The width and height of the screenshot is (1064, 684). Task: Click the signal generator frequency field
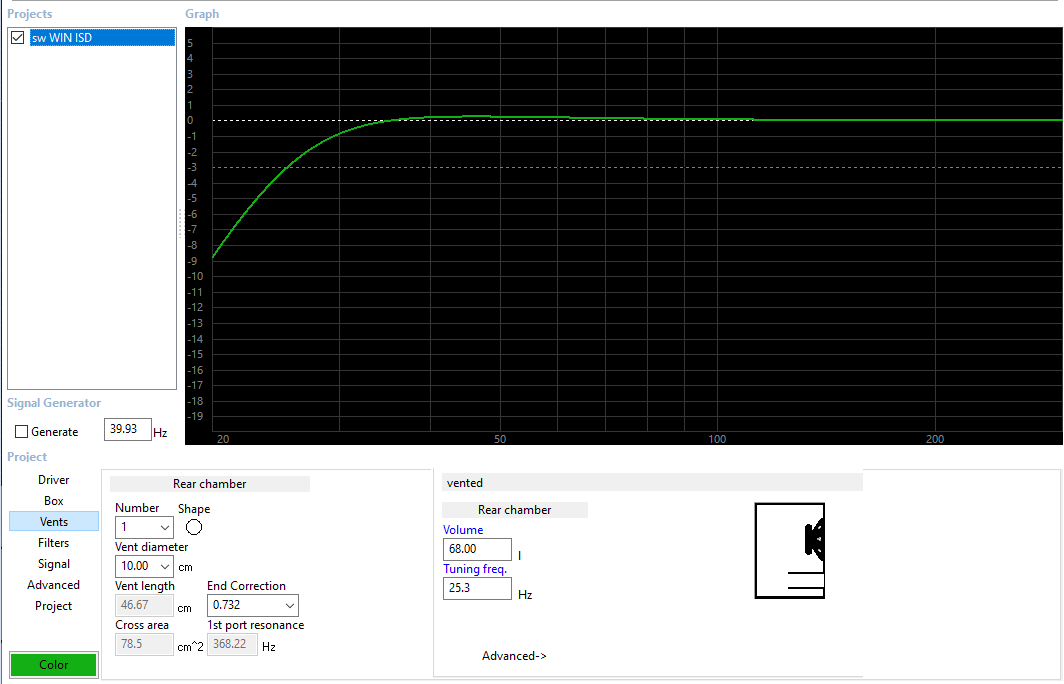coord(128,429)
